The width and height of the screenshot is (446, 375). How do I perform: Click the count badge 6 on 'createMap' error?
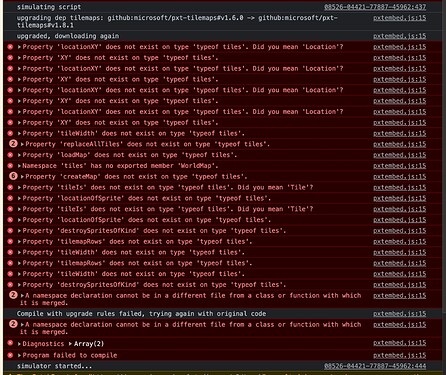(13, 176)
